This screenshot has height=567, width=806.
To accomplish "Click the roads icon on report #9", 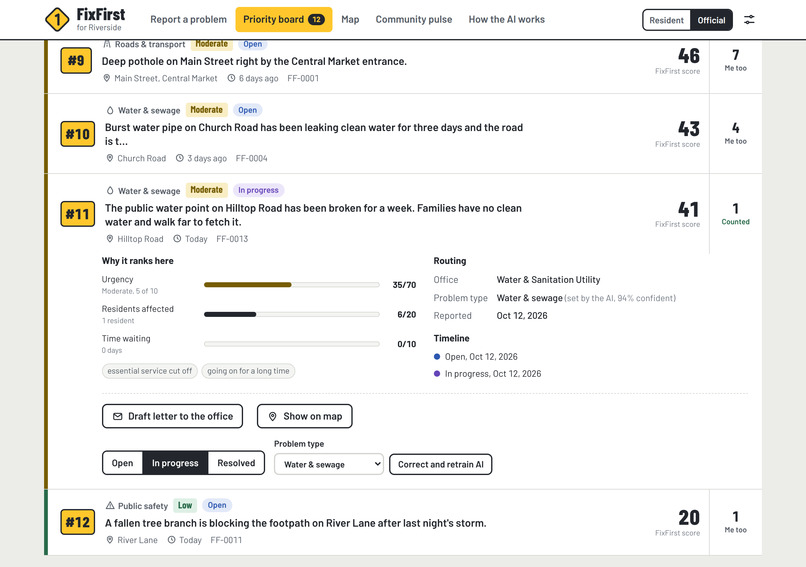I will pos(107,44).
